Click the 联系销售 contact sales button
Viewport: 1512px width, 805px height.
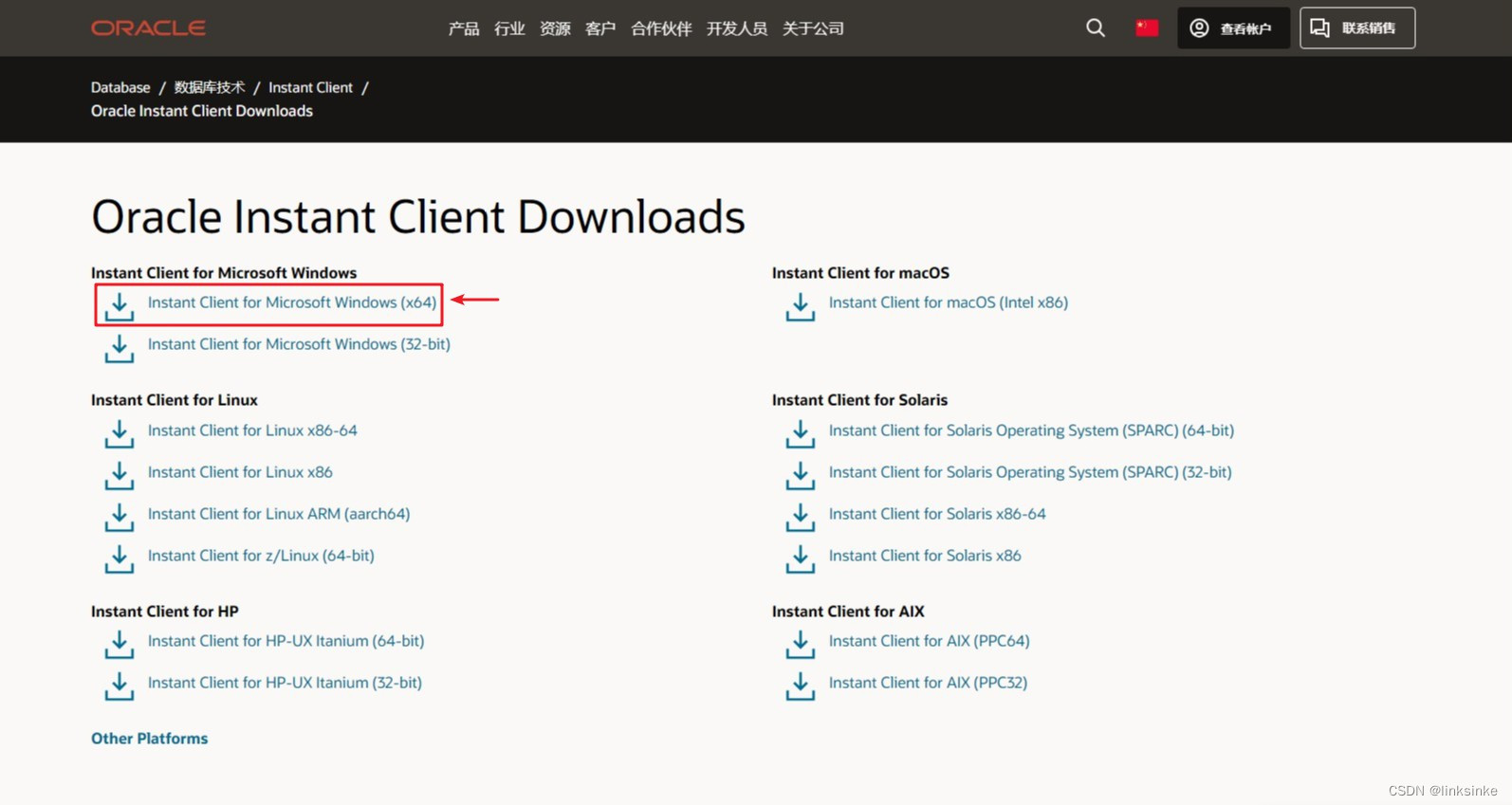point(1357,27)
